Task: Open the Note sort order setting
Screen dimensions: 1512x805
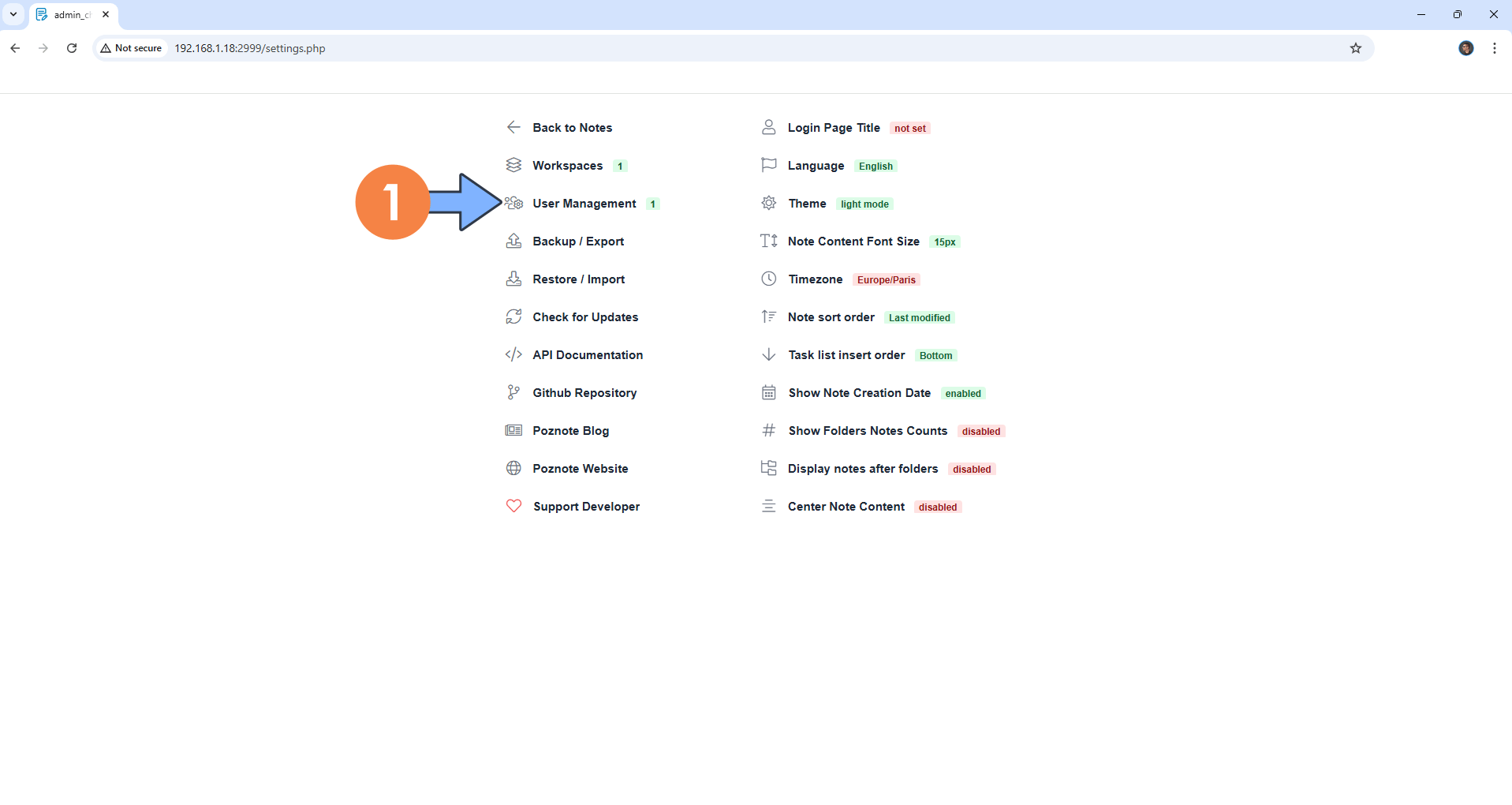Action: click(831, 317)
